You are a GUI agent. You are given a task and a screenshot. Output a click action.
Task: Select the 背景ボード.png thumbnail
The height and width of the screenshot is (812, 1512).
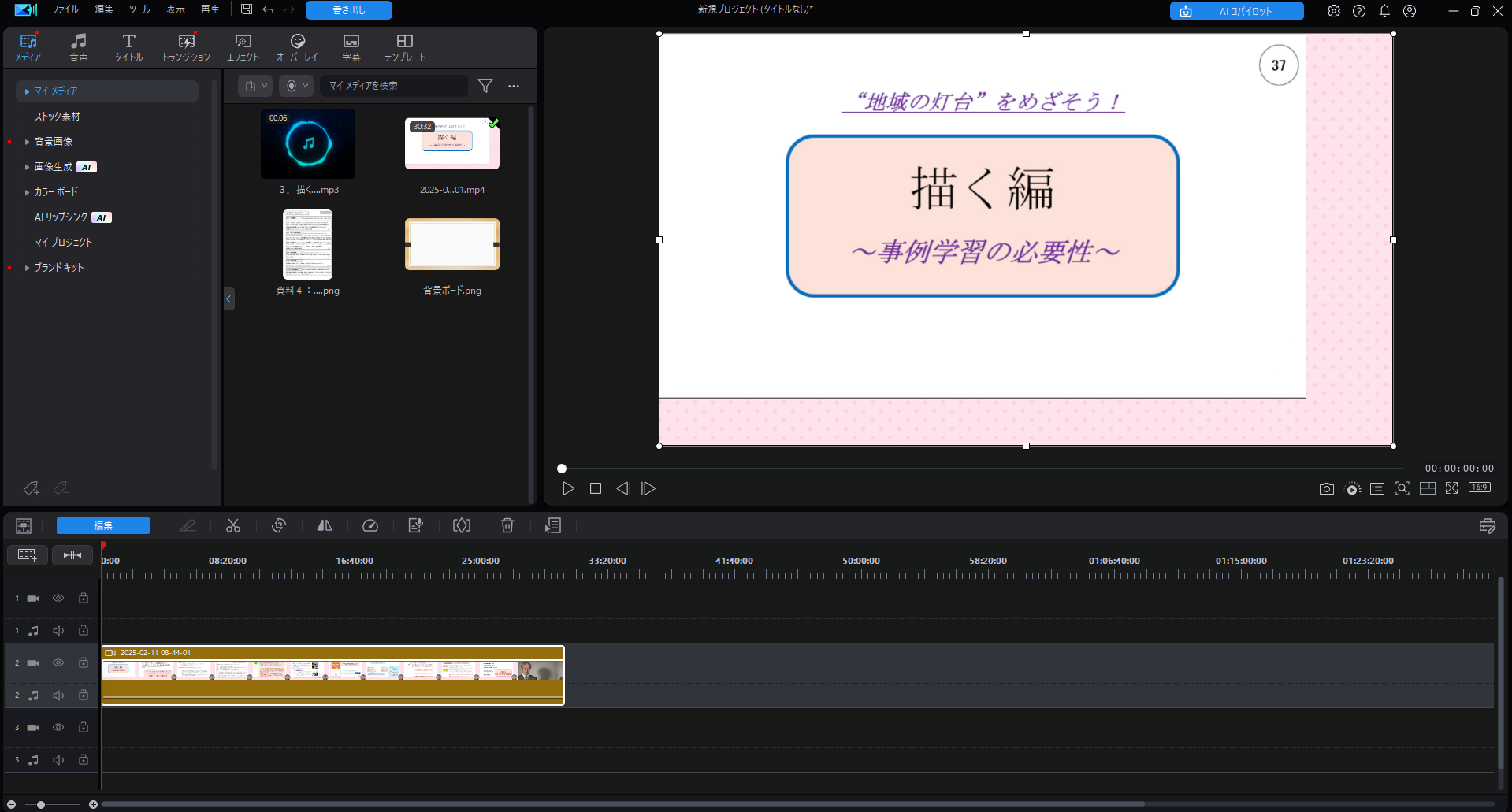click(x=452, y=244)
